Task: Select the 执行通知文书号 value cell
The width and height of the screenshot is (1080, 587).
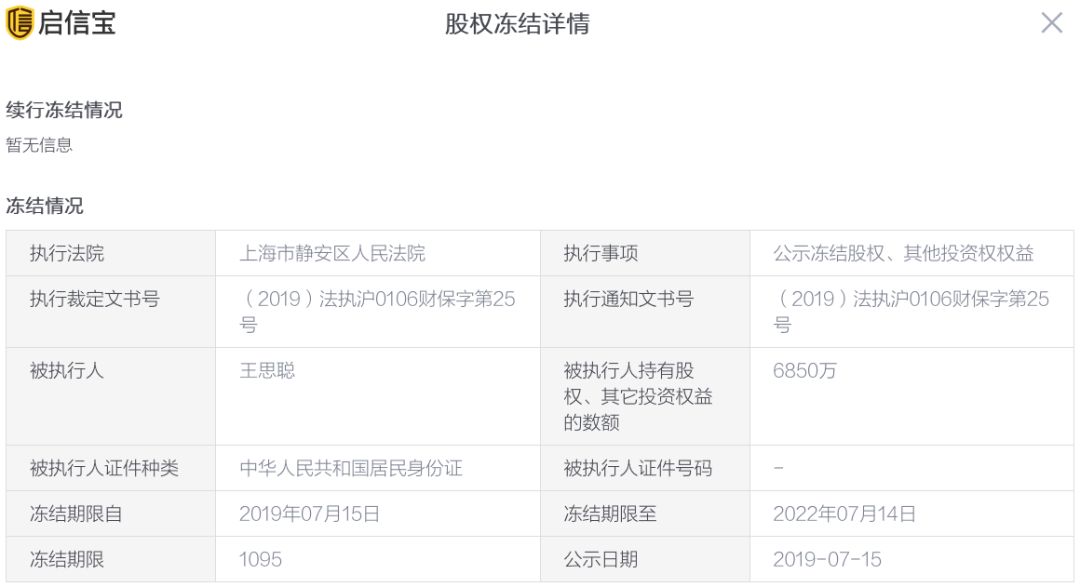Action: 911,311
